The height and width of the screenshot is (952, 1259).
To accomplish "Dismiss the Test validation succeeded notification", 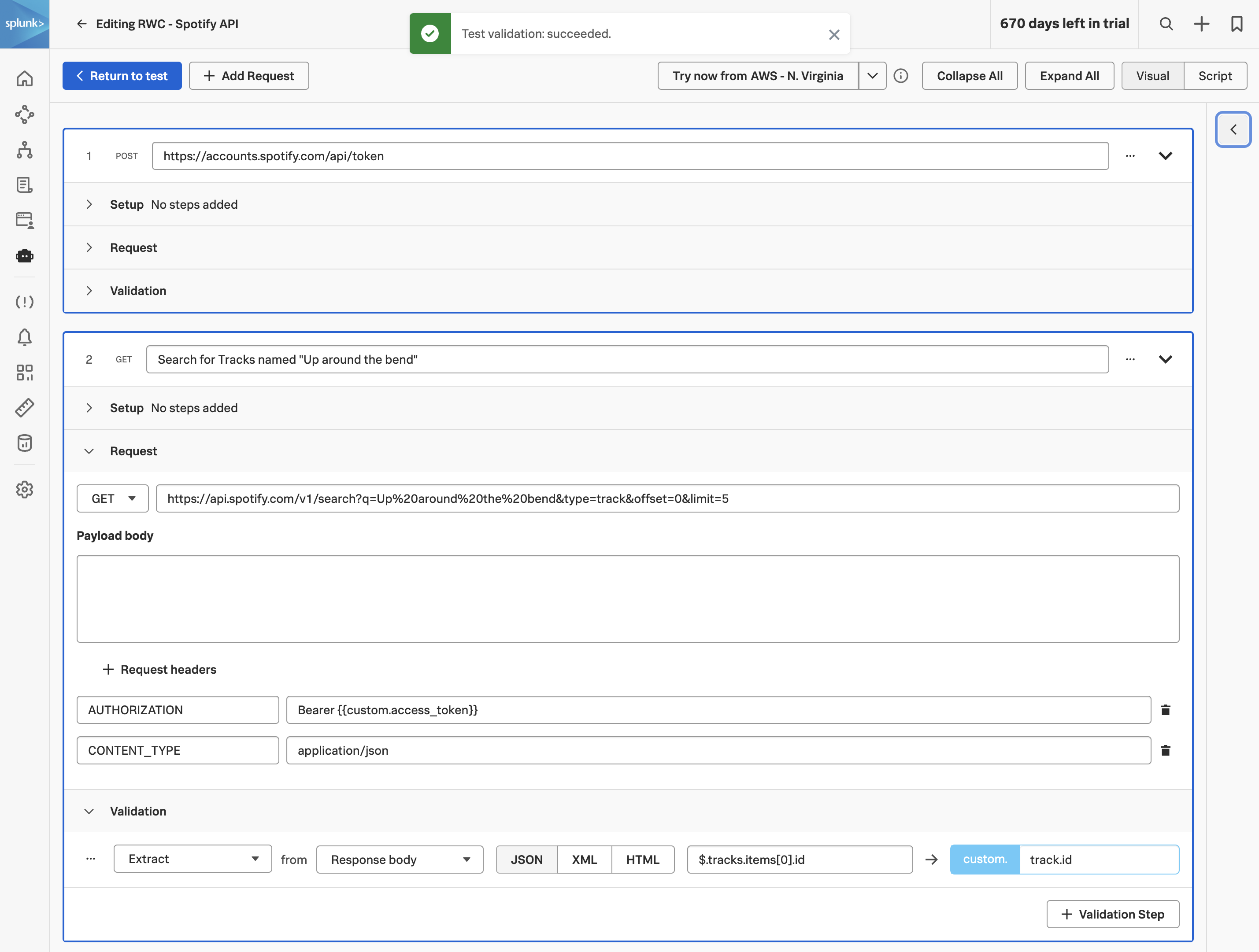I will pos(834,34).
